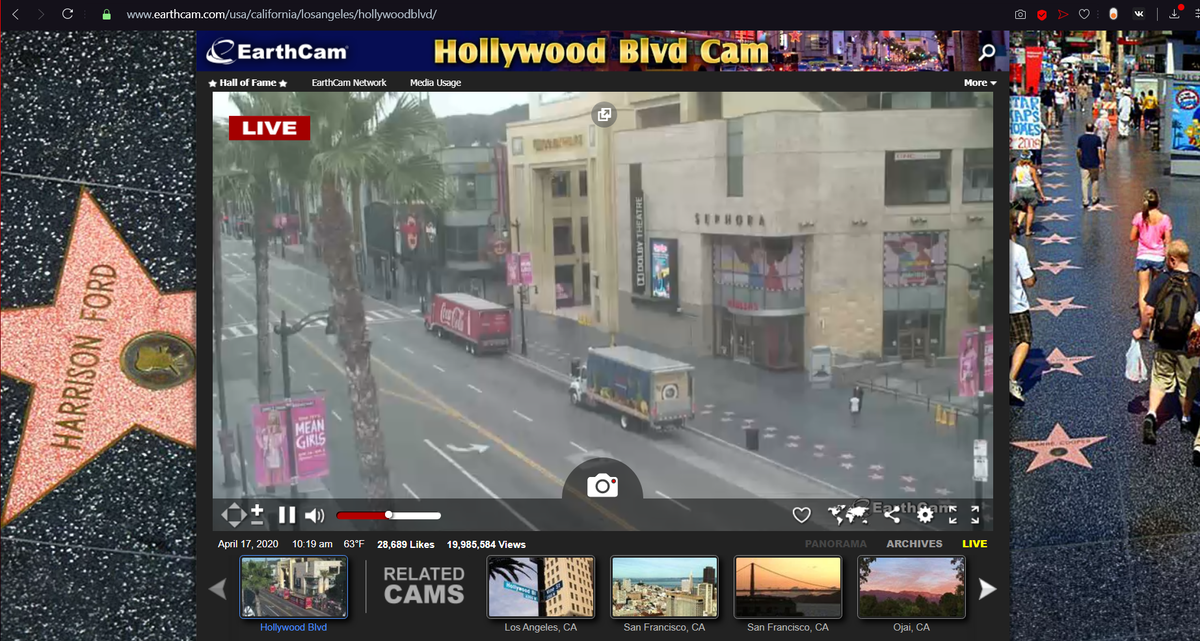This screenshot has height=641, width=1200.
Task: Open the browser downloads icon
Action: (x=1174, y=15)
